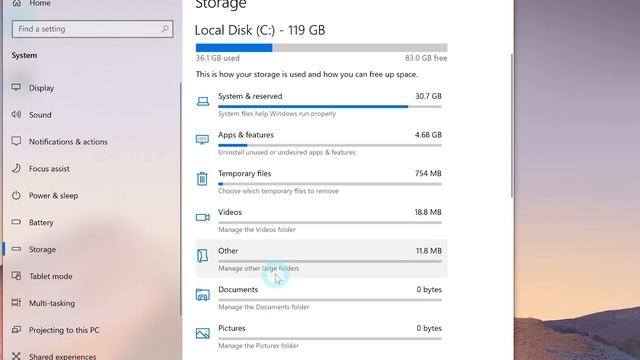Click the Pictures image icon
640x360 pixels.
tap(203, 333)
